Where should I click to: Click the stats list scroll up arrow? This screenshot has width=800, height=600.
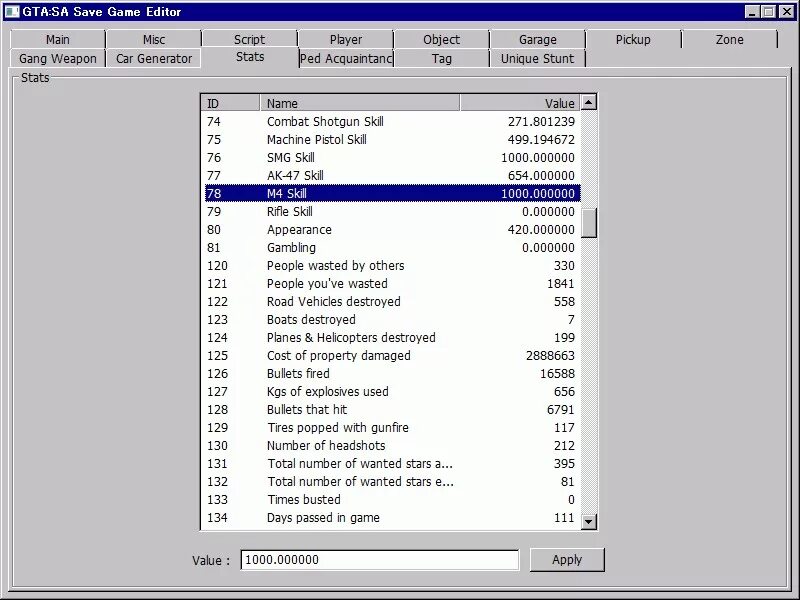pos(589,103)
